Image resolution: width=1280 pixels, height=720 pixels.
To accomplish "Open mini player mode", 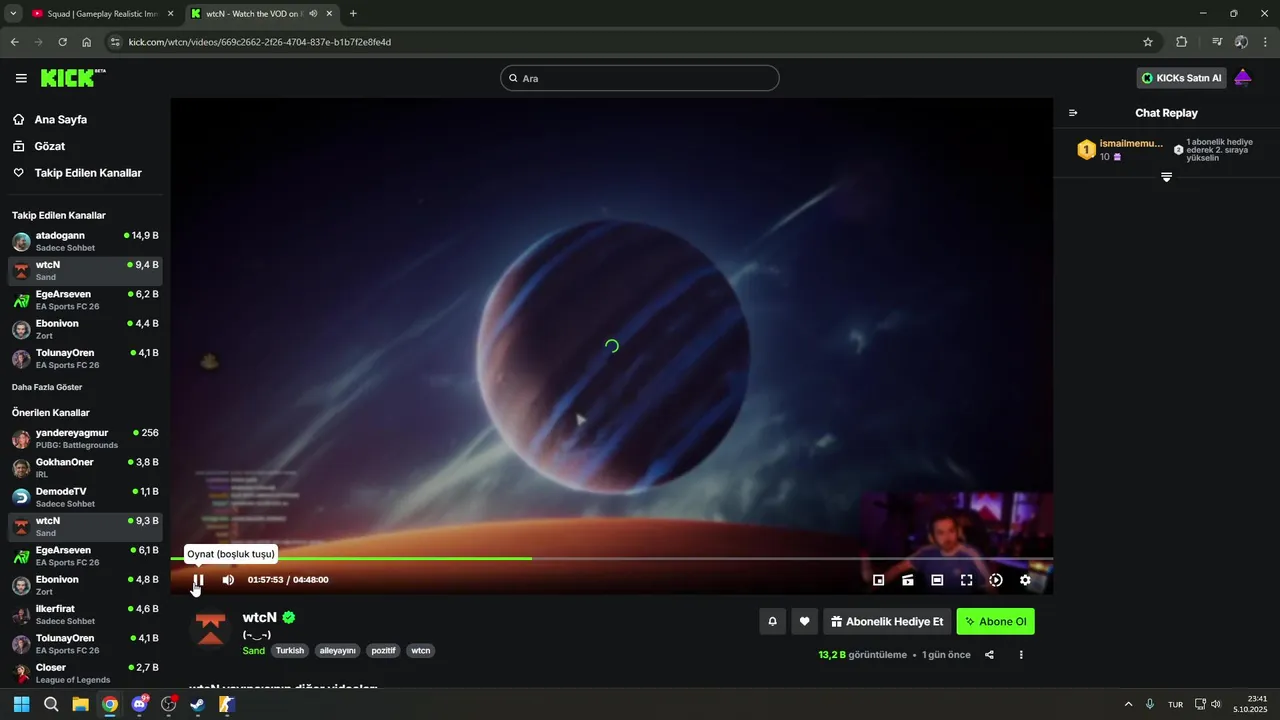I will tap(879, 580).
